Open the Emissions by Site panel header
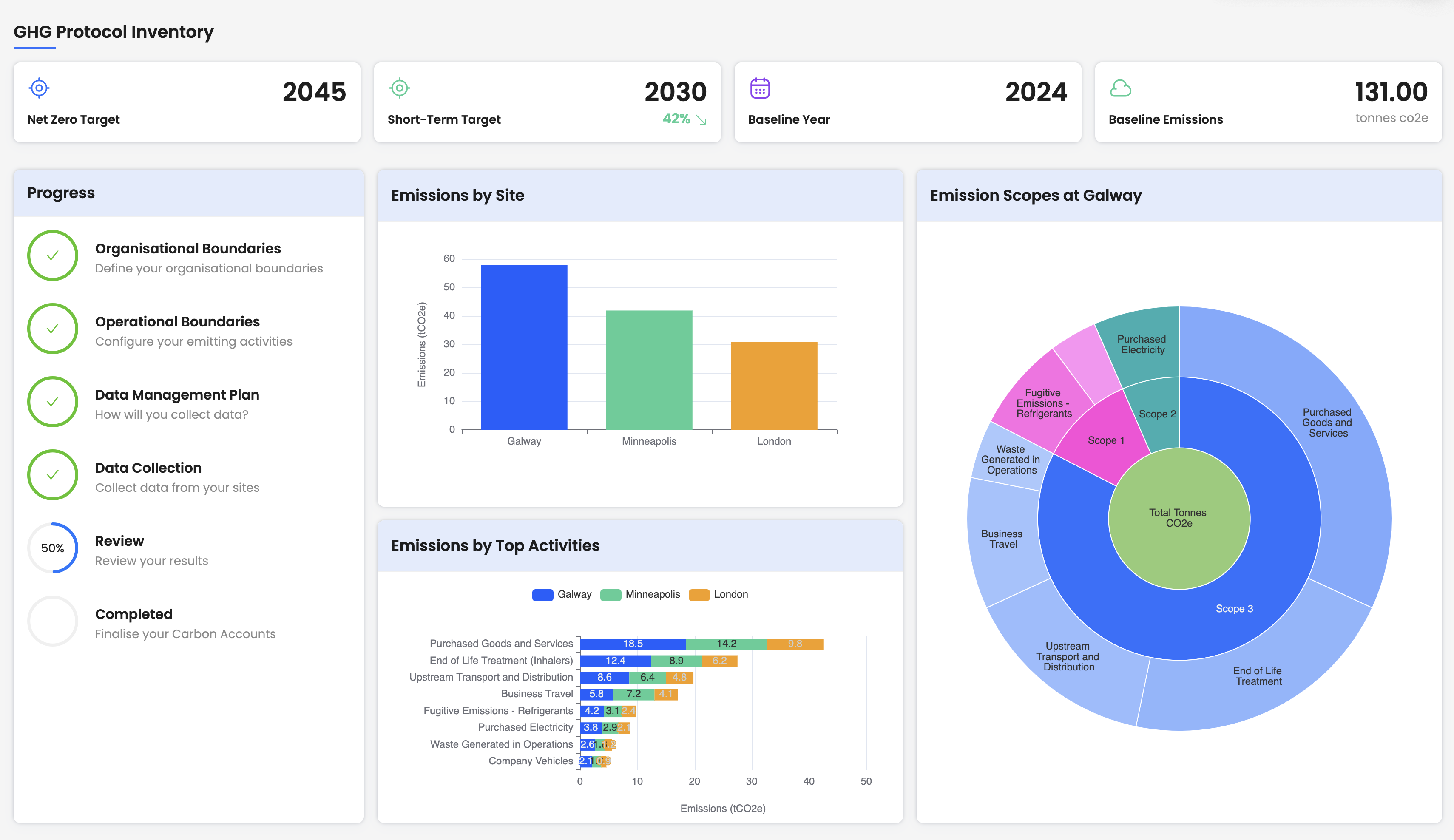The image size is (1454, 840). [457, 195]
